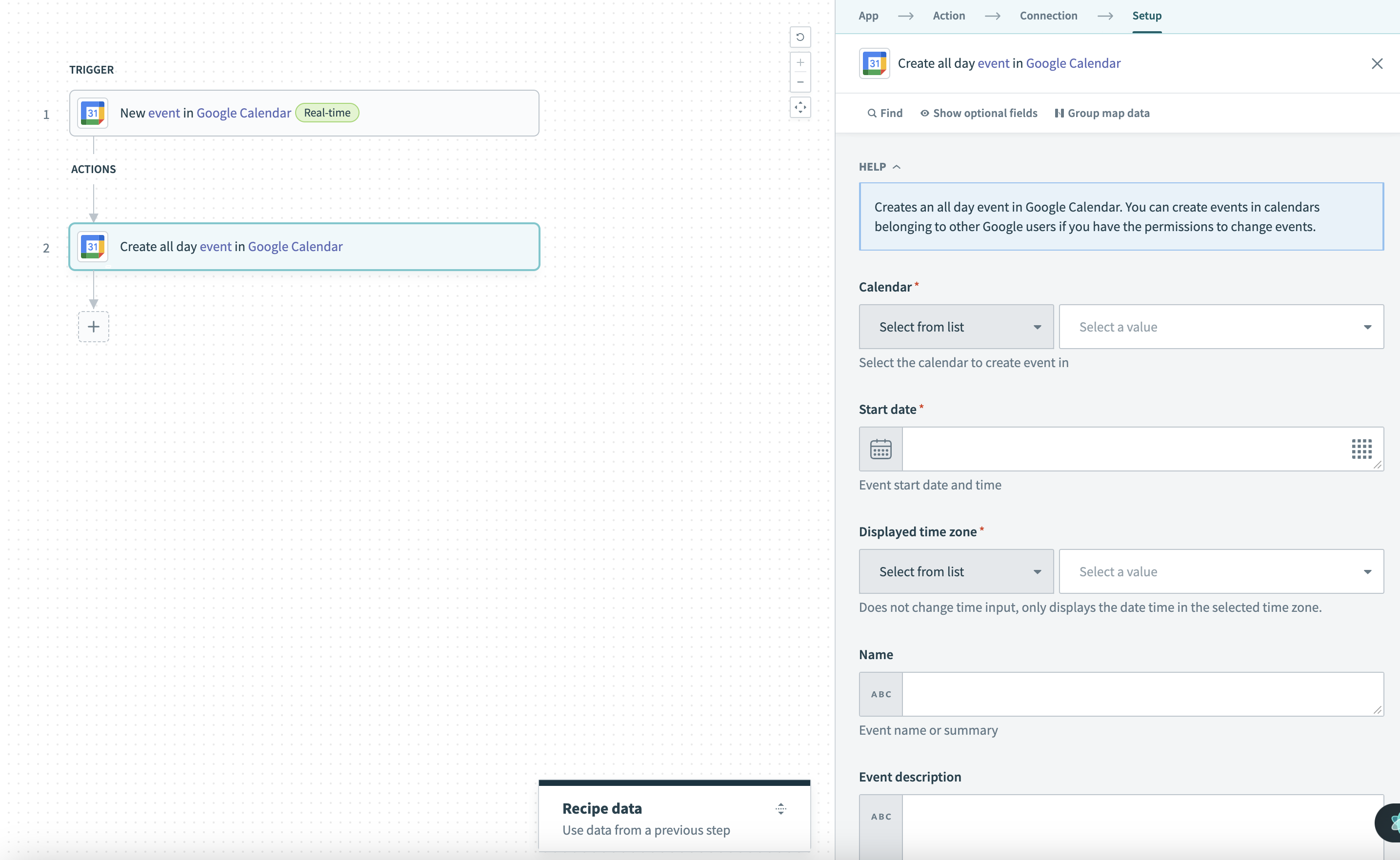Click 'Event start date and time' hint

pyautogui.click(x=930, y=485)
